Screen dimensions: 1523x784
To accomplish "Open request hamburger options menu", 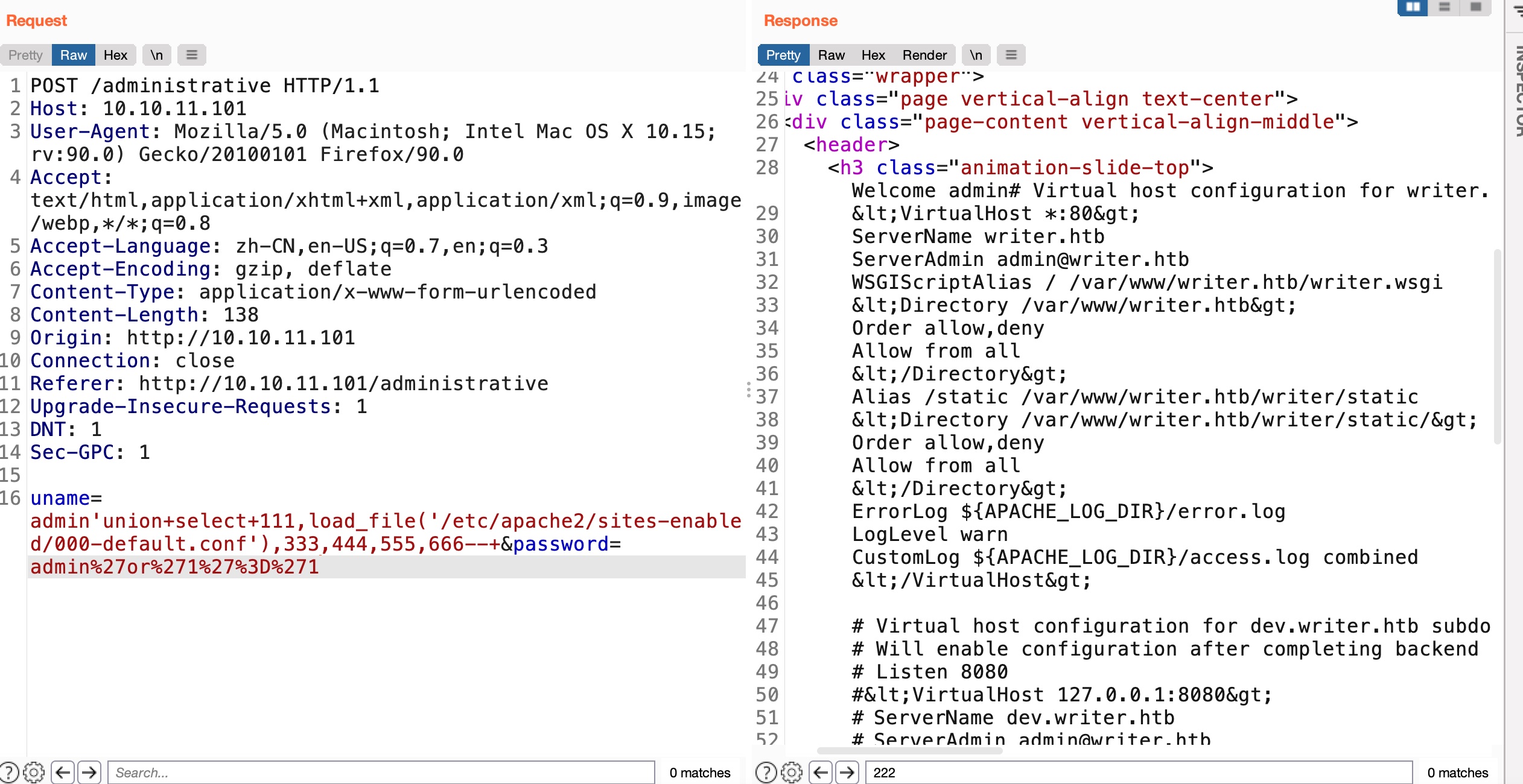I will point(192,55).
